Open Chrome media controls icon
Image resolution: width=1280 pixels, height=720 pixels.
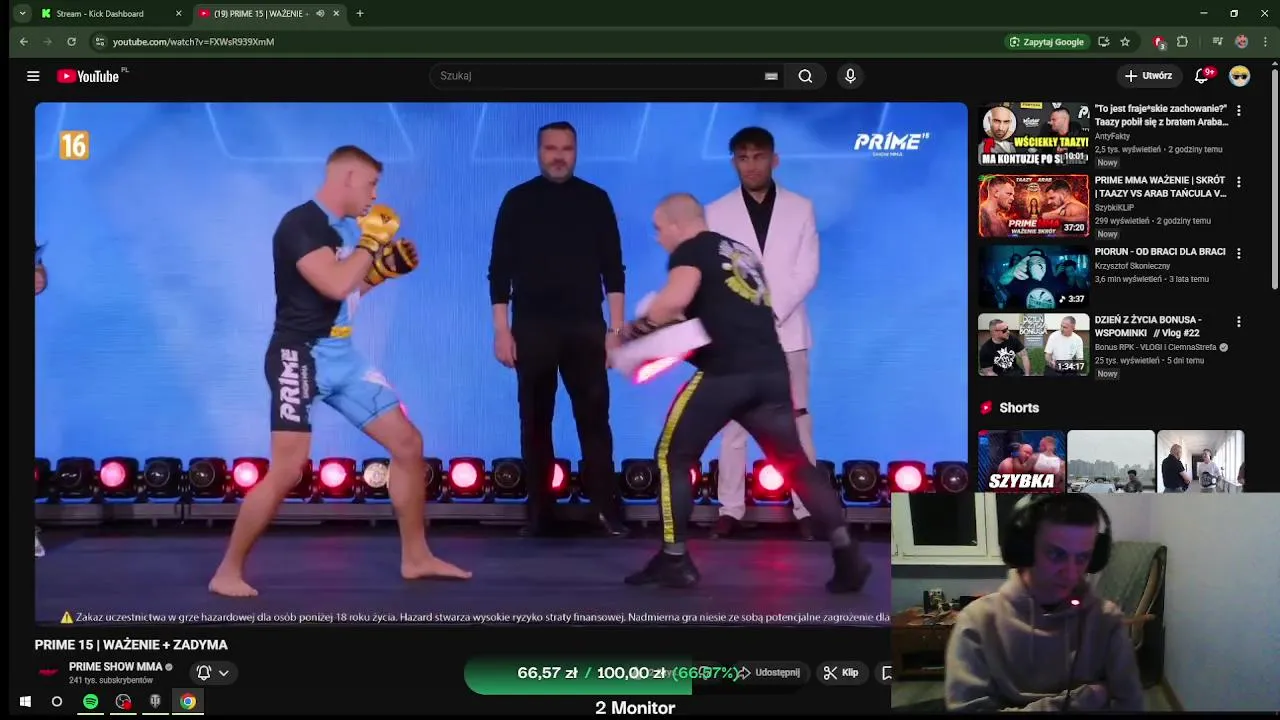click(1217, 42)
